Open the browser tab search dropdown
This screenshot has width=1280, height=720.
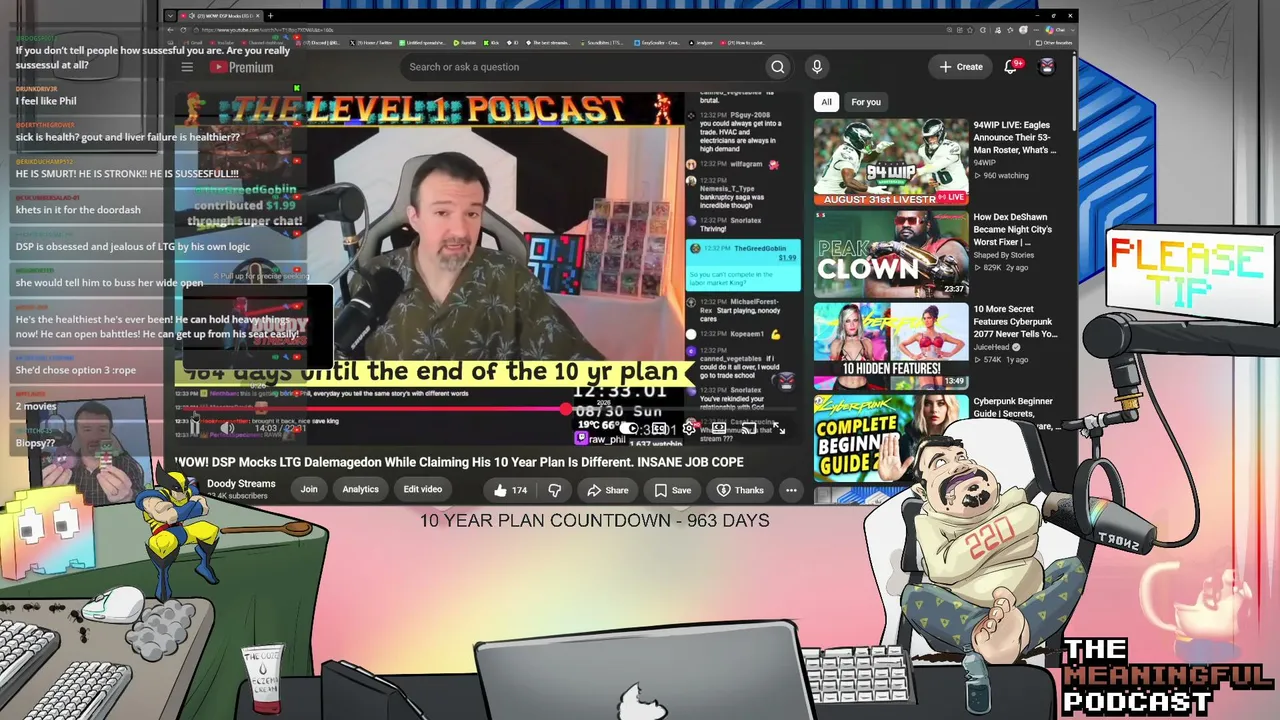[170, 16]
